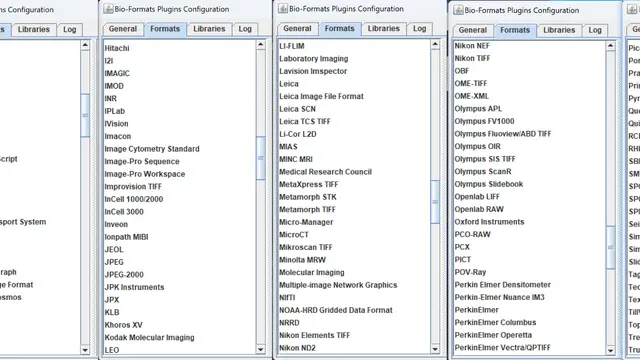This screenshot has width=640, height=360.
Task: Choose Metamorph STK format
Action: tap(308, 197)
